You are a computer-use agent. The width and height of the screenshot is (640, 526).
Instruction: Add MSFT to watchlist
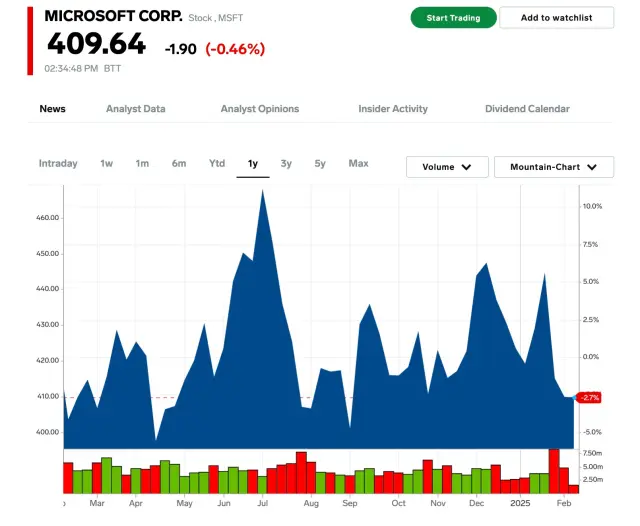(556, 18)
